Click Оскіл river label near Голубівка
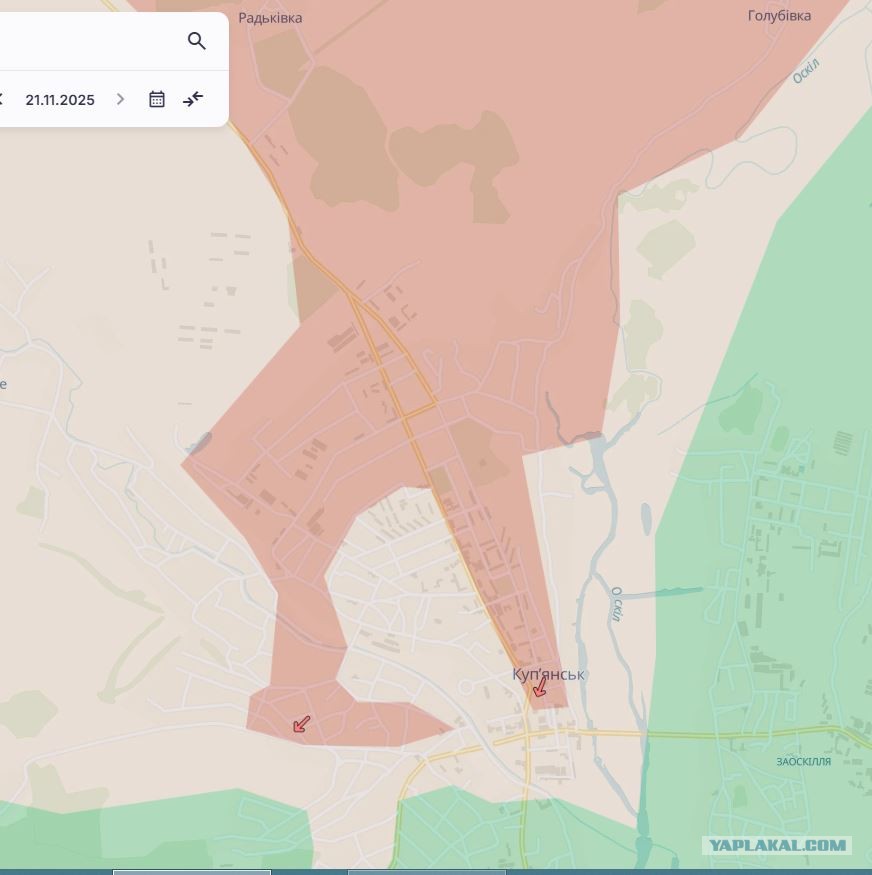The image size is (872, 875). 806,71
